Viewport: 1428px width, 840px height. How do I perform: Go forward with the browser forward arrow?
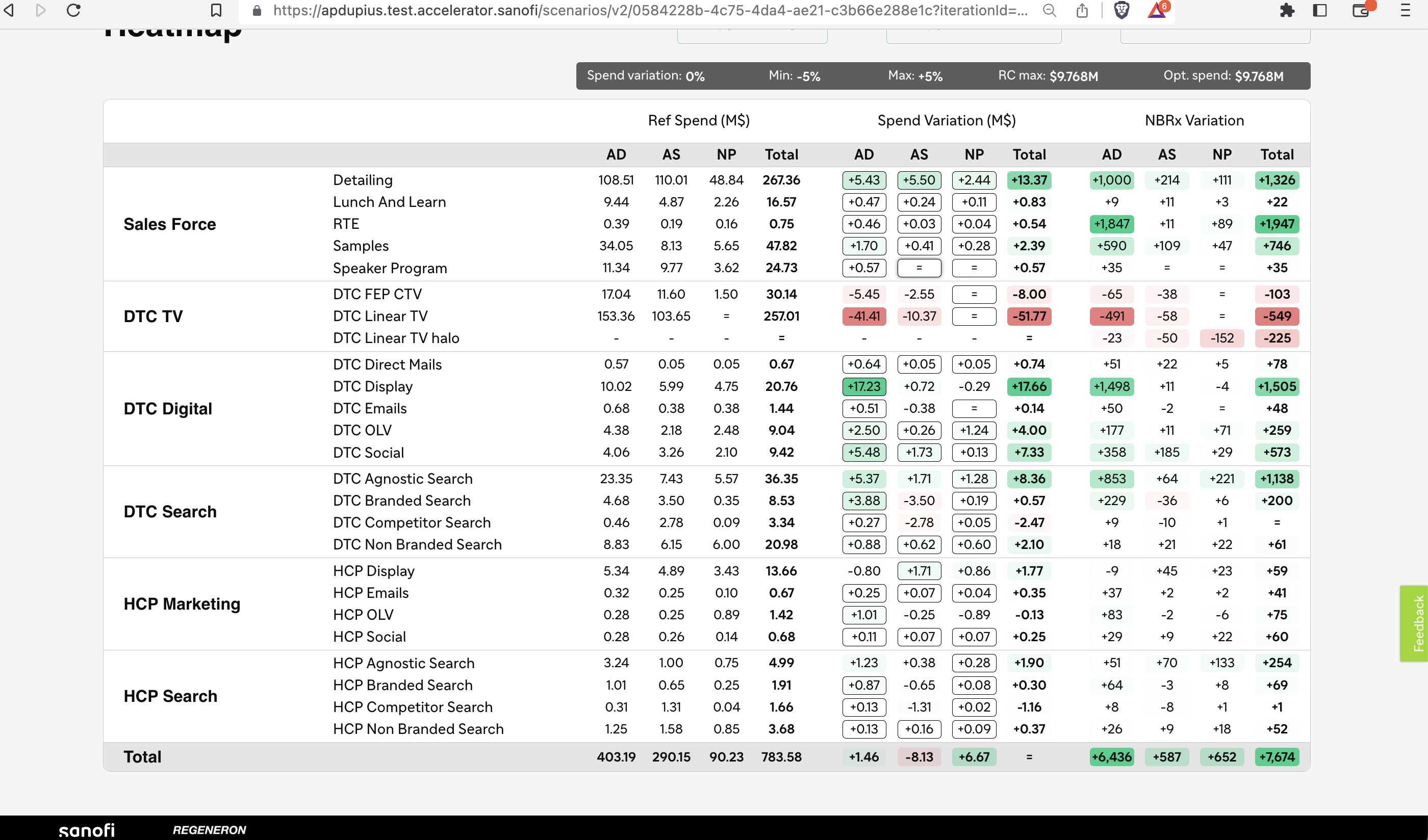[x=40, y=10]
